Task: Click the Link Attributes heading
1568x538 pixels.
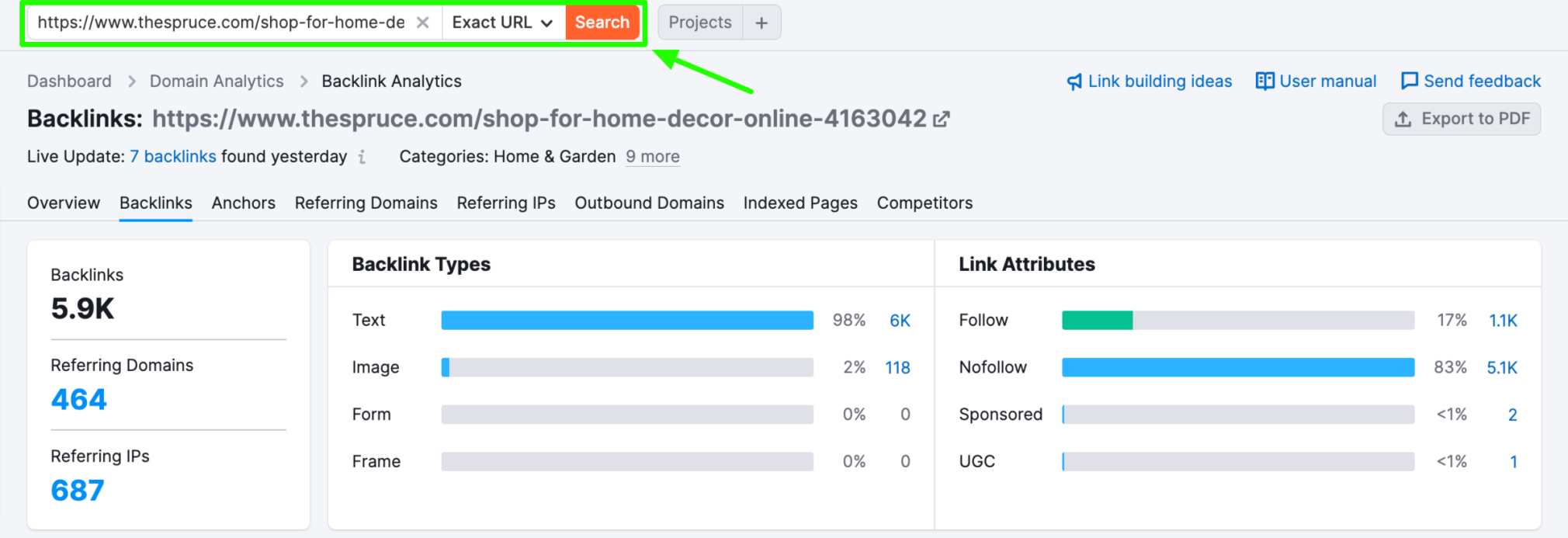Action: [x=1027, y=265]
